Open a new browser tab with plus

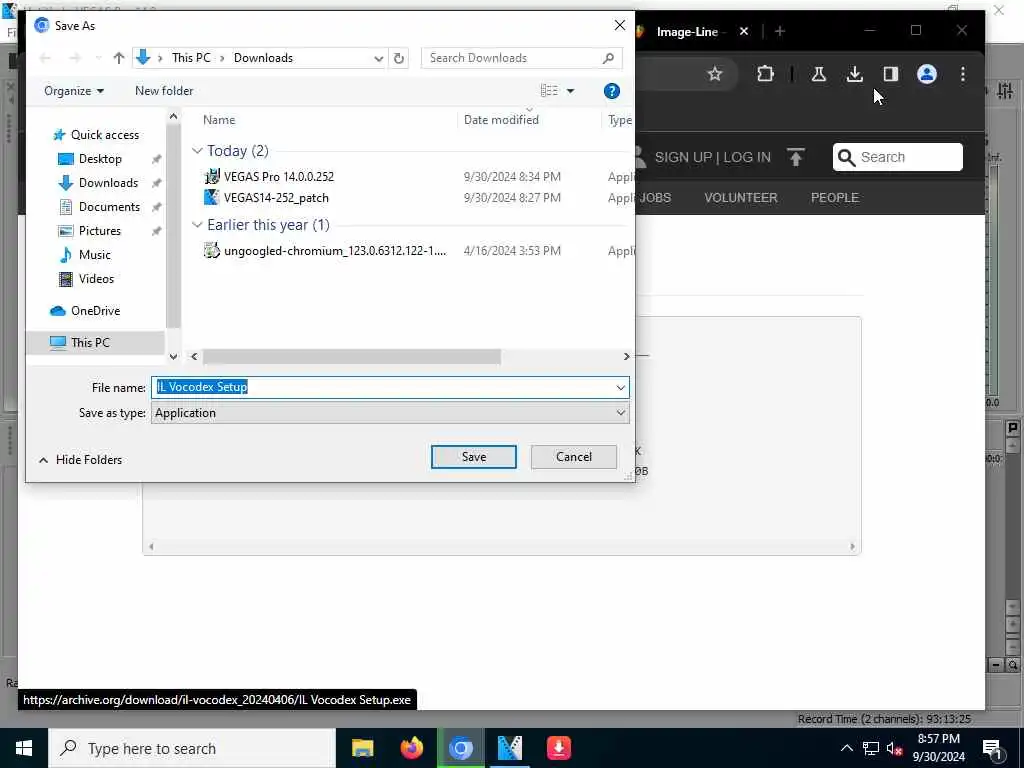point(779,31)
